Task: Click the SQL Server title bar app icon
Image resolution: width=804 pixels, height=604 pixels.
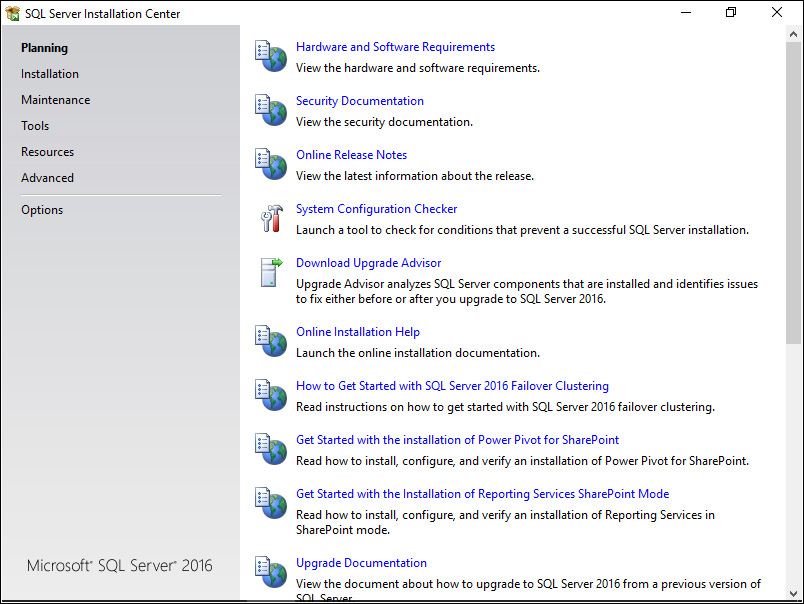Action: (12, 13)
